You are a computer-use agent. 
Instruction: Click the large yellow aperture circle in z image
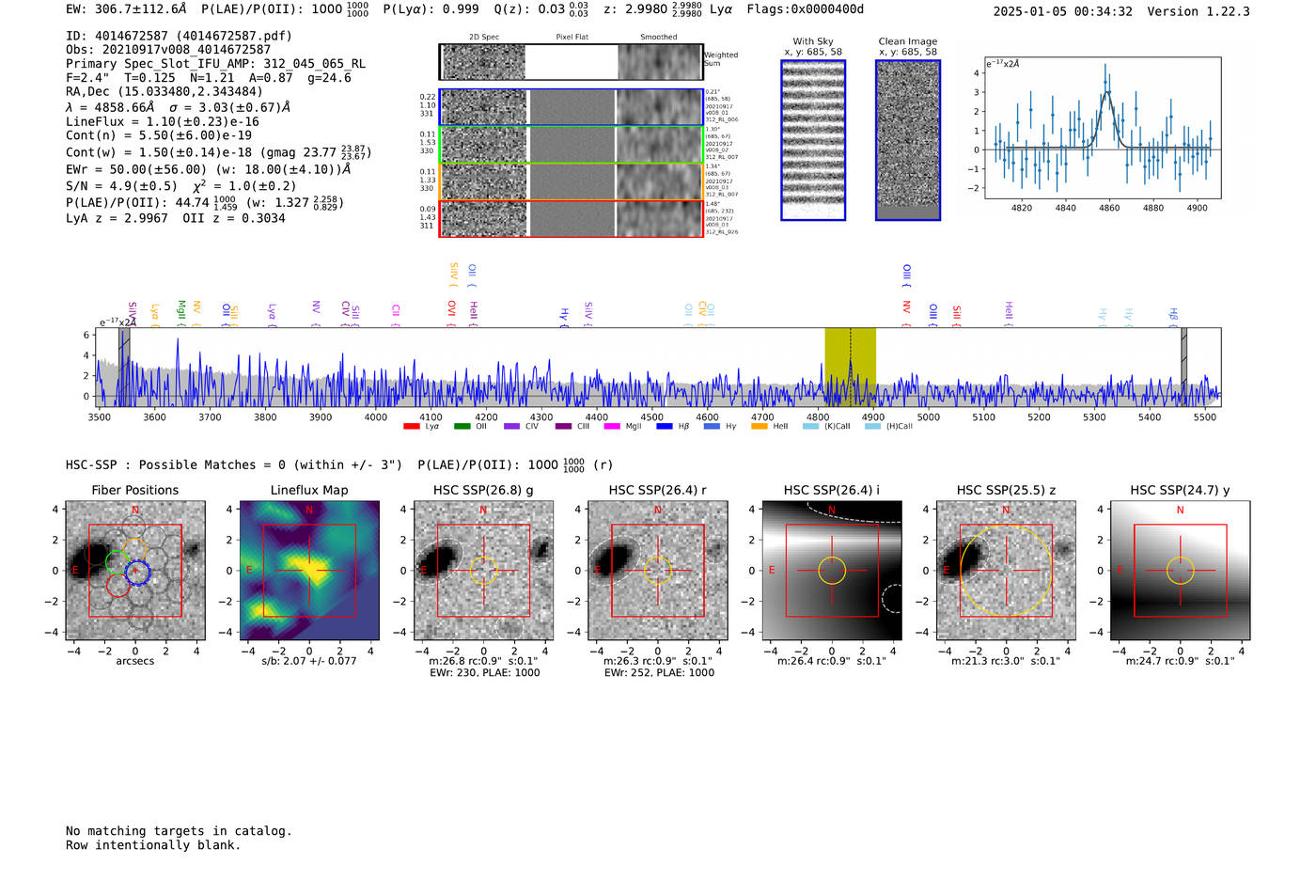click(1006, 571)
